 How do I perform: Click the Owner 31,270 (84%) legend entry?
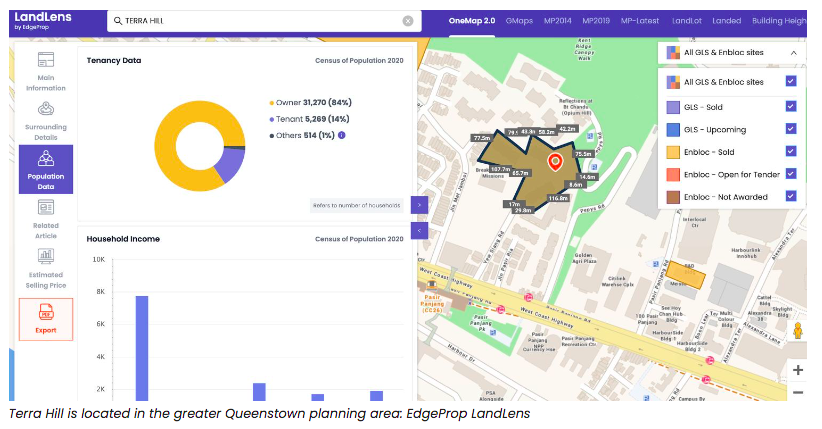pyautogui.click(x=310, y=103)
